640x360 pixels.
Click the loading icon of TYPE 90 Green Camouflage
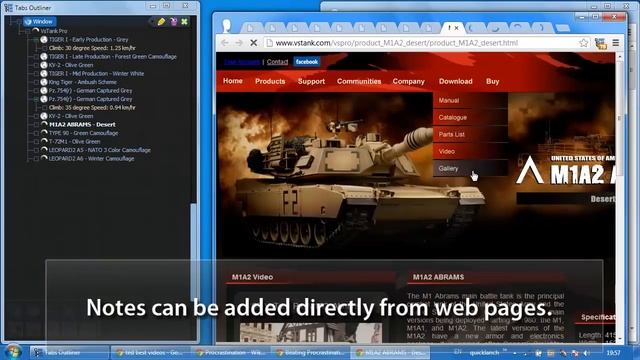(44, 133)
